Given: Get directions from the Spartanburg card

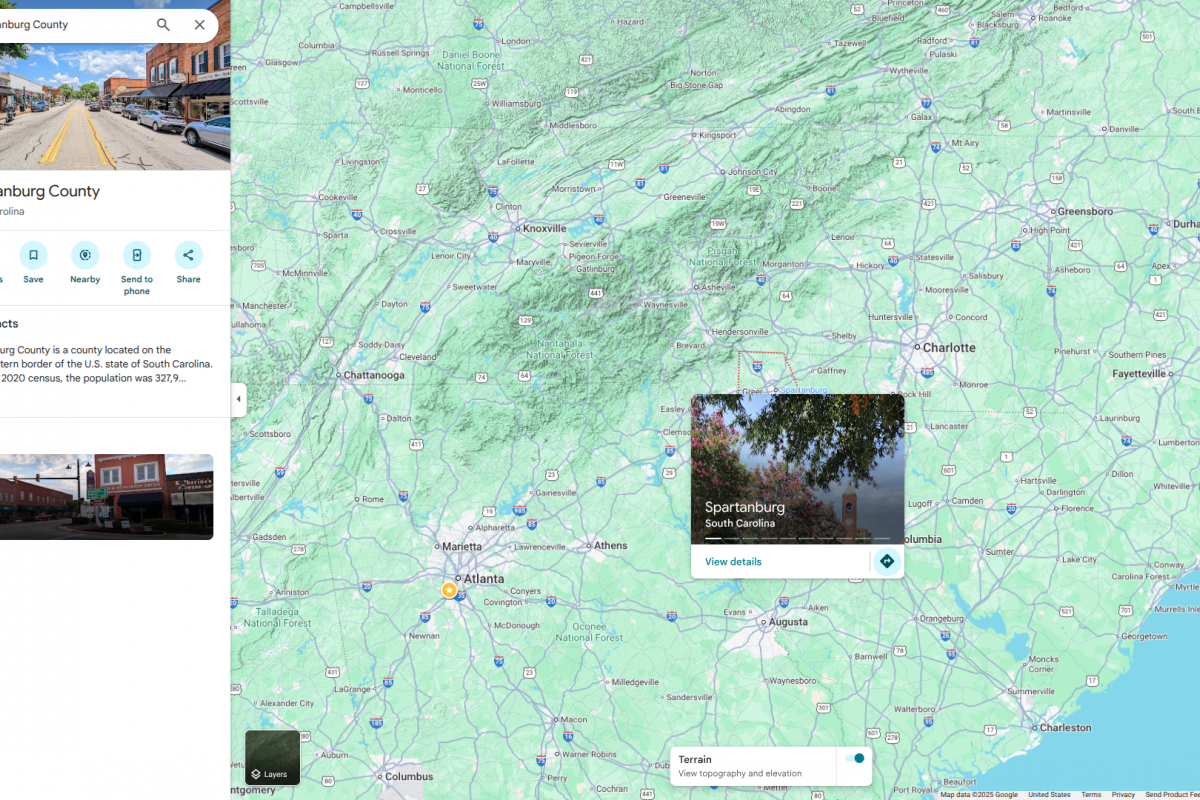Looking at the screenshot, I should [886, 561].
